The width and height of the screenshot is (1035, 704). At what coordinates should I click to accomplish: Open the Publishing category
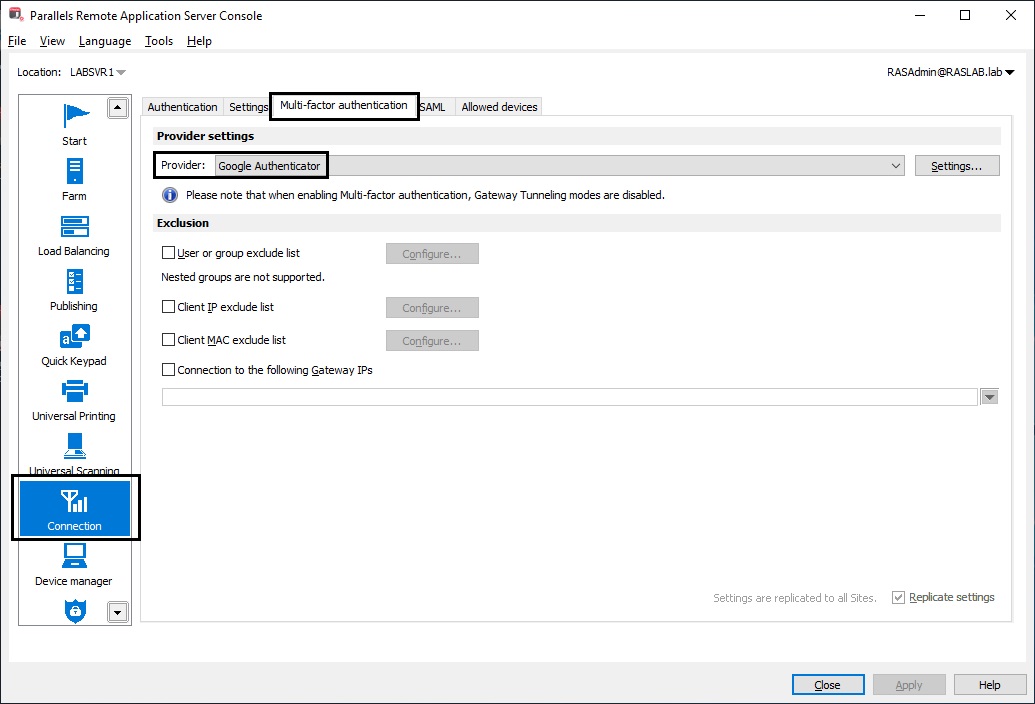tap(74, 290)
